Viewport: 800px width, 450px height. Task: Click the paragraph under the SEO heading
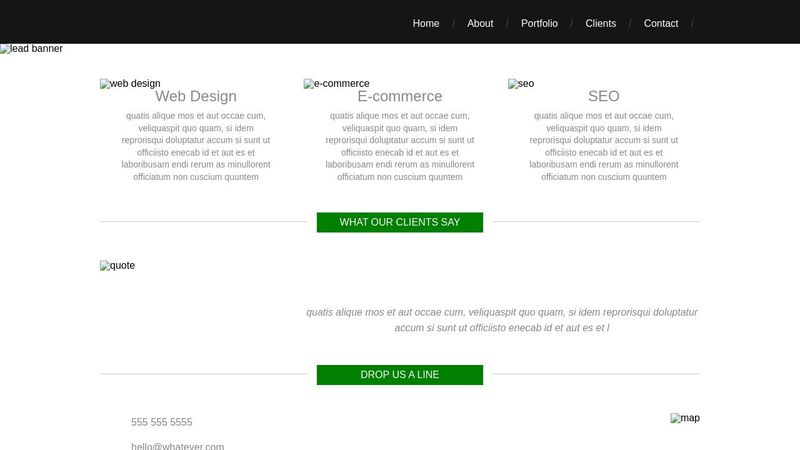pyautogui.click(x=604, y=146)
